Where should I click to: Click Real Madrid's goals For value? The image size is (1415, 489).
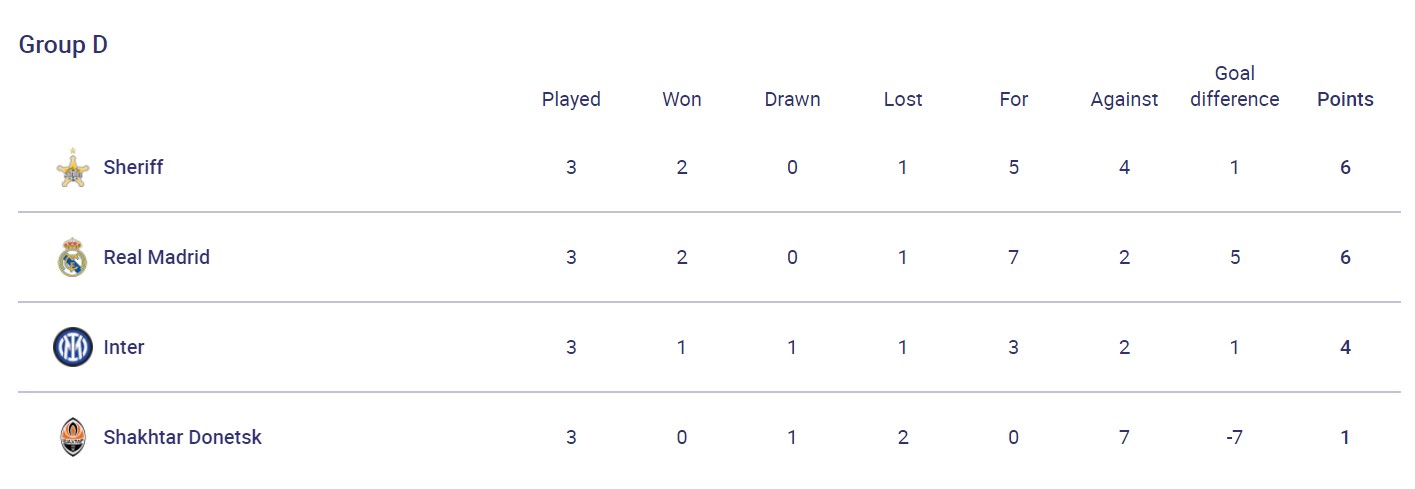tap(1013, 258)
